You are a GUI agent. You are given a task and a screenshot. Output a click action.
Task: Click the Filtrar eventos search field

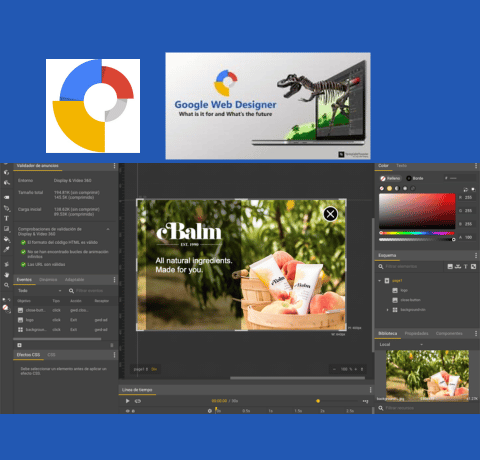tap(89, 291)
